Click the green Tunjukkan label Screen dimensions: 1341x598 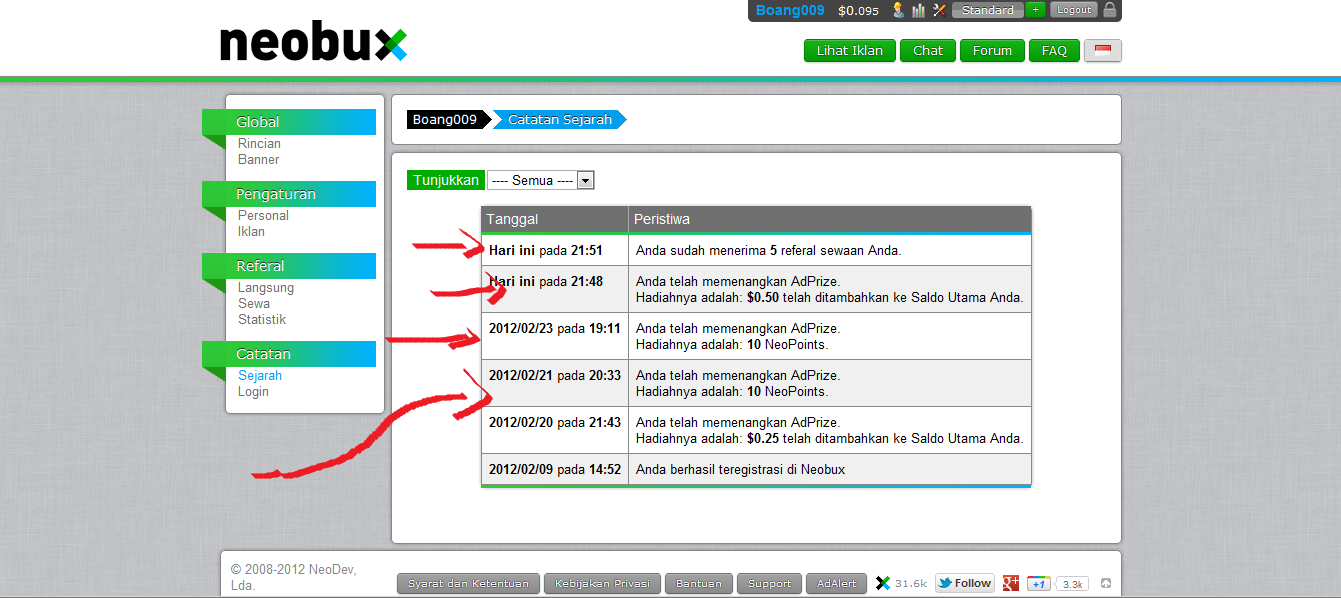pos(446,181)
